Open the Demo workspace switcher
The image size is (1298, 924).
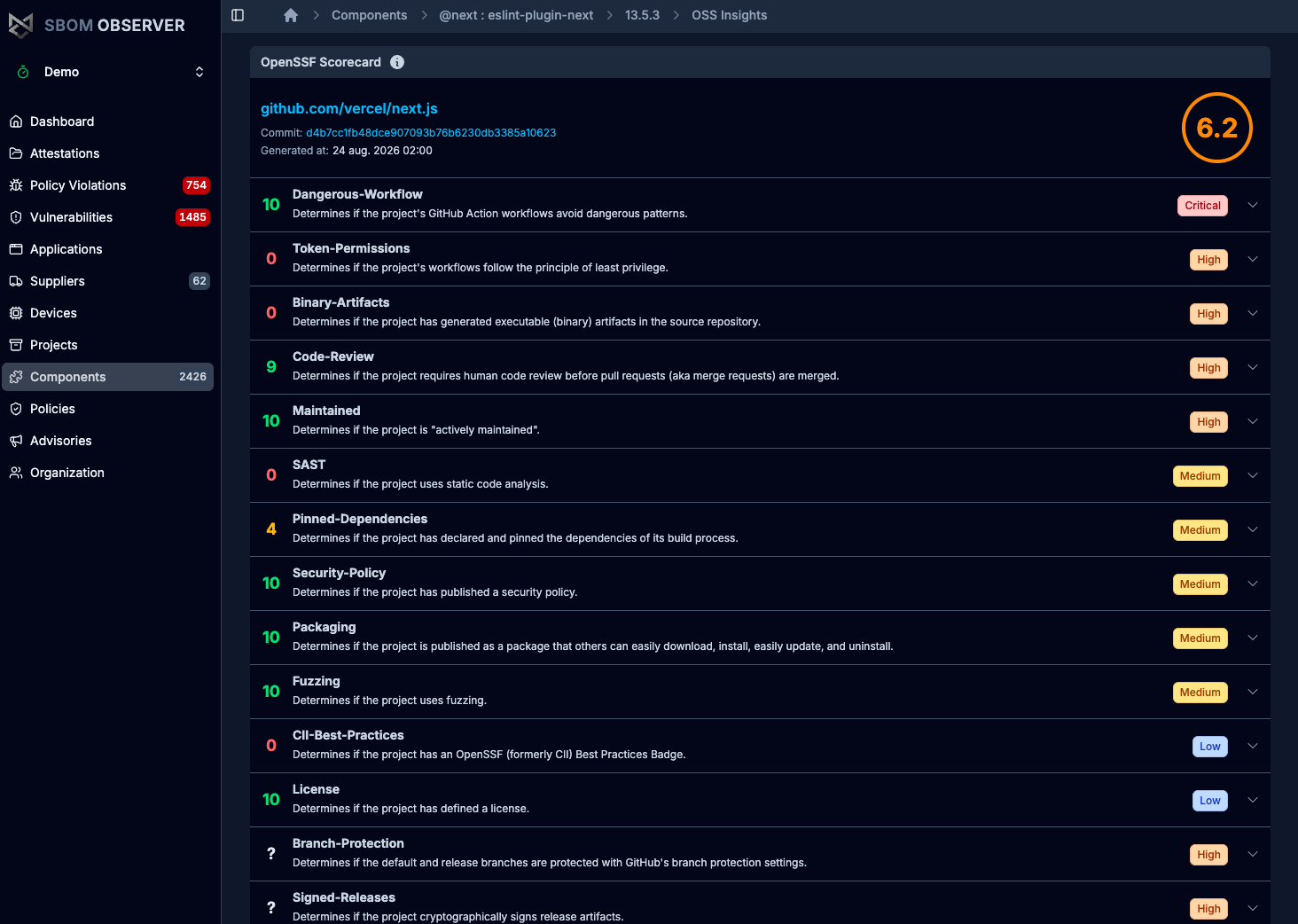pyautogui.click(x=110, y=72)
